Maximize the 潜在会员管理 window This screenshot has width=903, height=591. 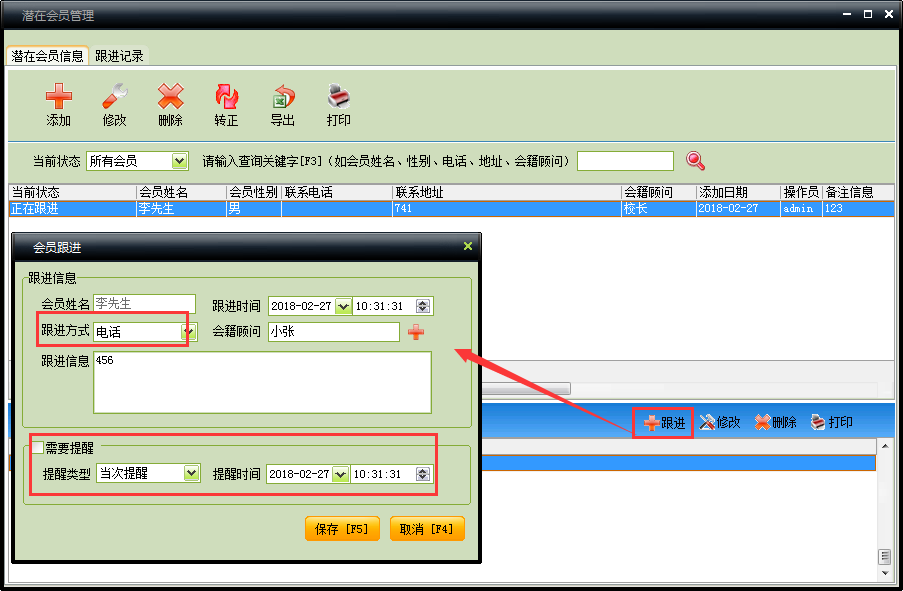[868, 14]
